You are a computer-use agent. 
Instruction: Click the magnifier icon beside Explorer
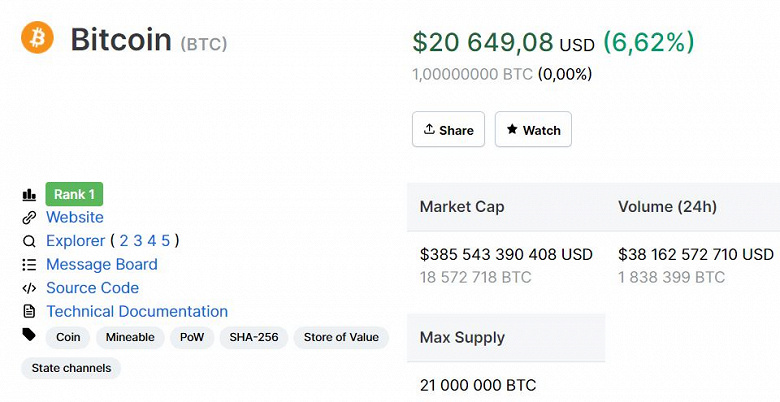[x=29, y=241]
